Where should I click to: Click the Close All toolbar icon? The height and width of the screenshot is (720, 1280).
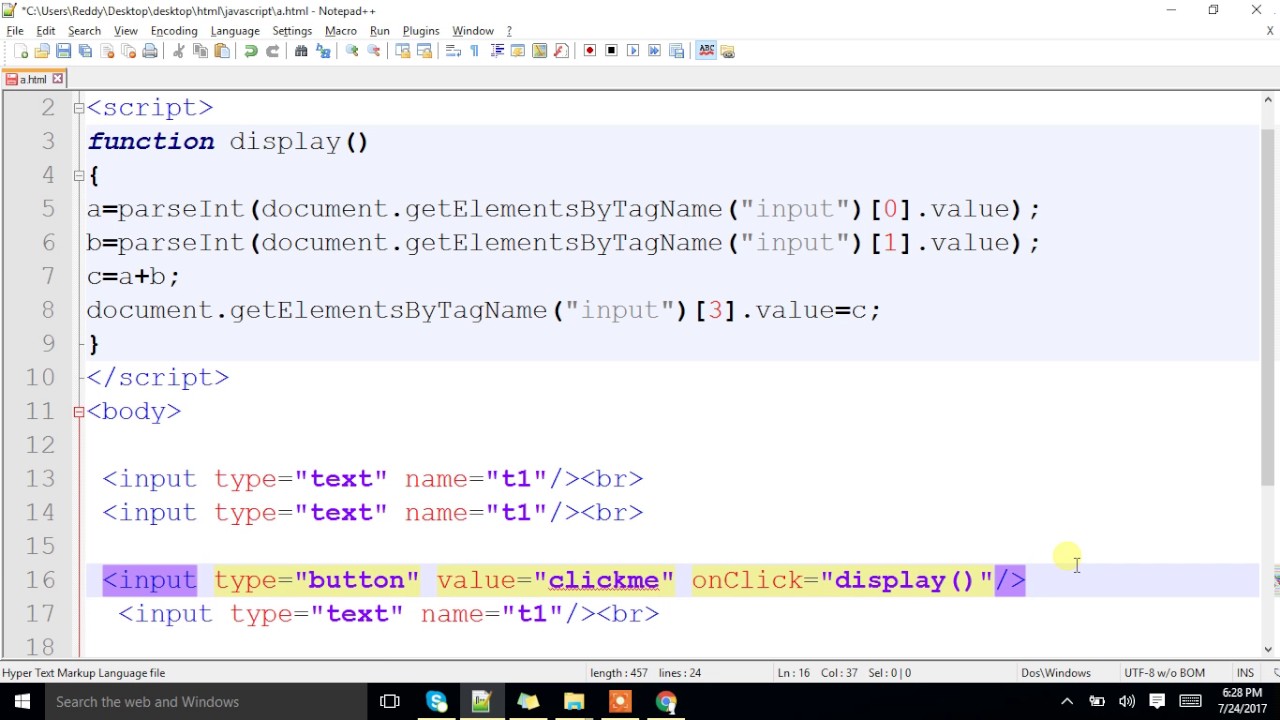128,51
